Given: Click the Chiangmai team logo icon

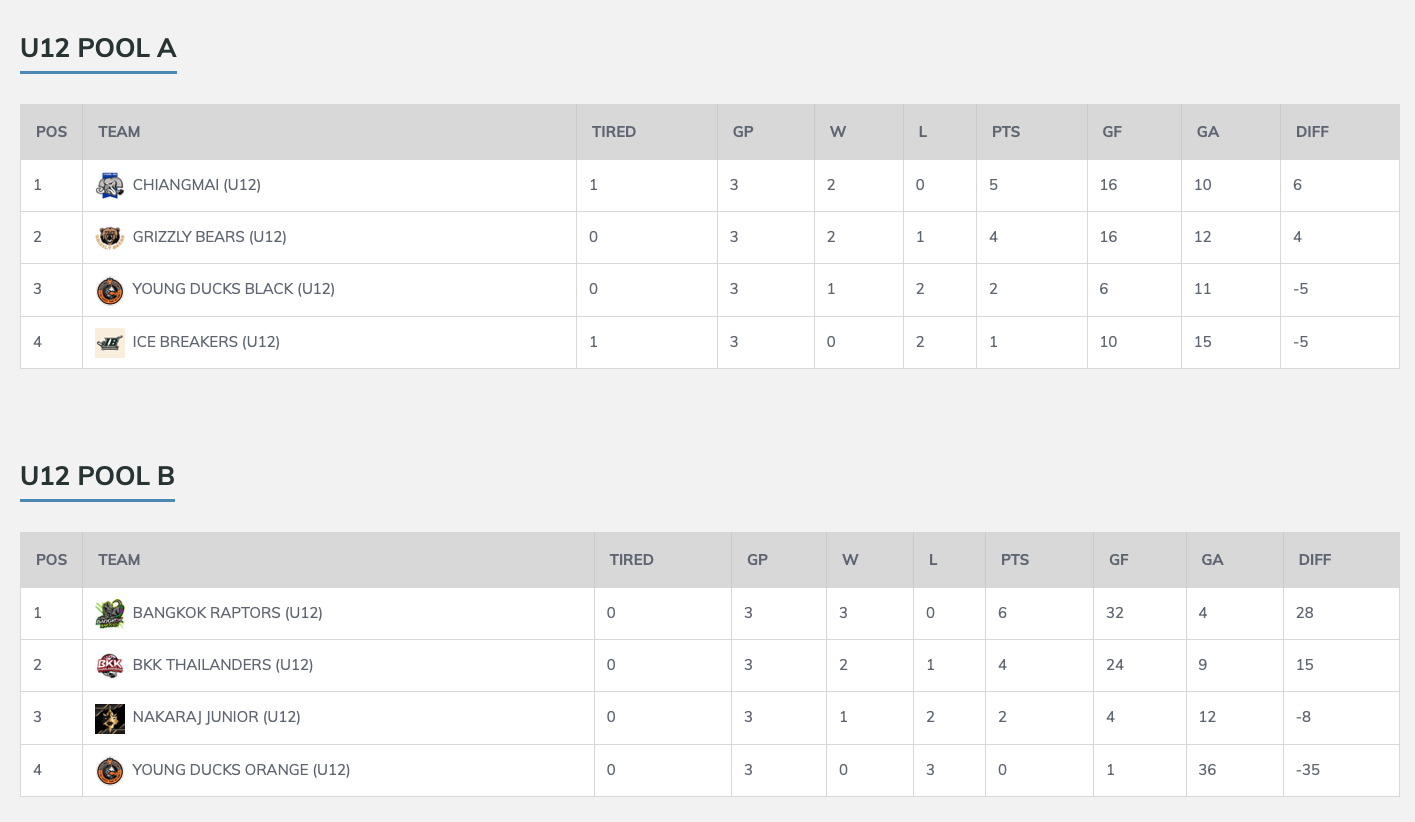Looking at the screenshot, I should [110, 185].
